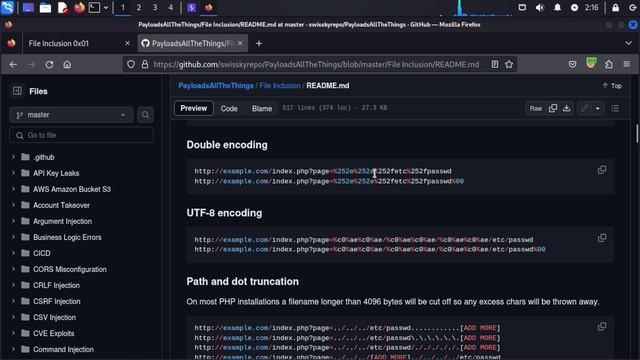Viewport: 640px width, 360px height.
Task: Open the tracking protection shield
Action: click(131, 64)
